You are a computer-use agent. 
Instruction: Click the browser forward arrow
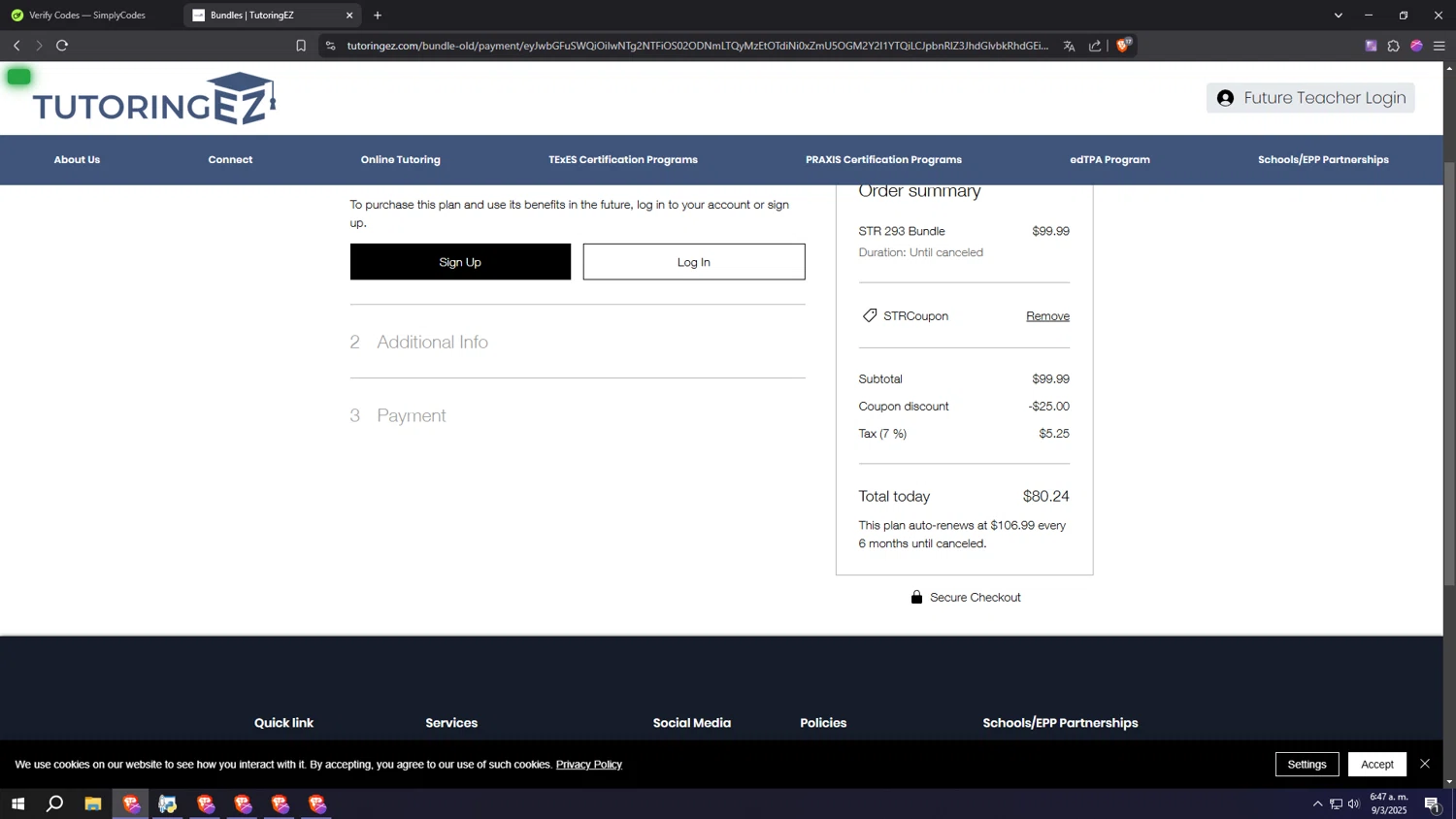pyautogui.click(x=39, y=46)
